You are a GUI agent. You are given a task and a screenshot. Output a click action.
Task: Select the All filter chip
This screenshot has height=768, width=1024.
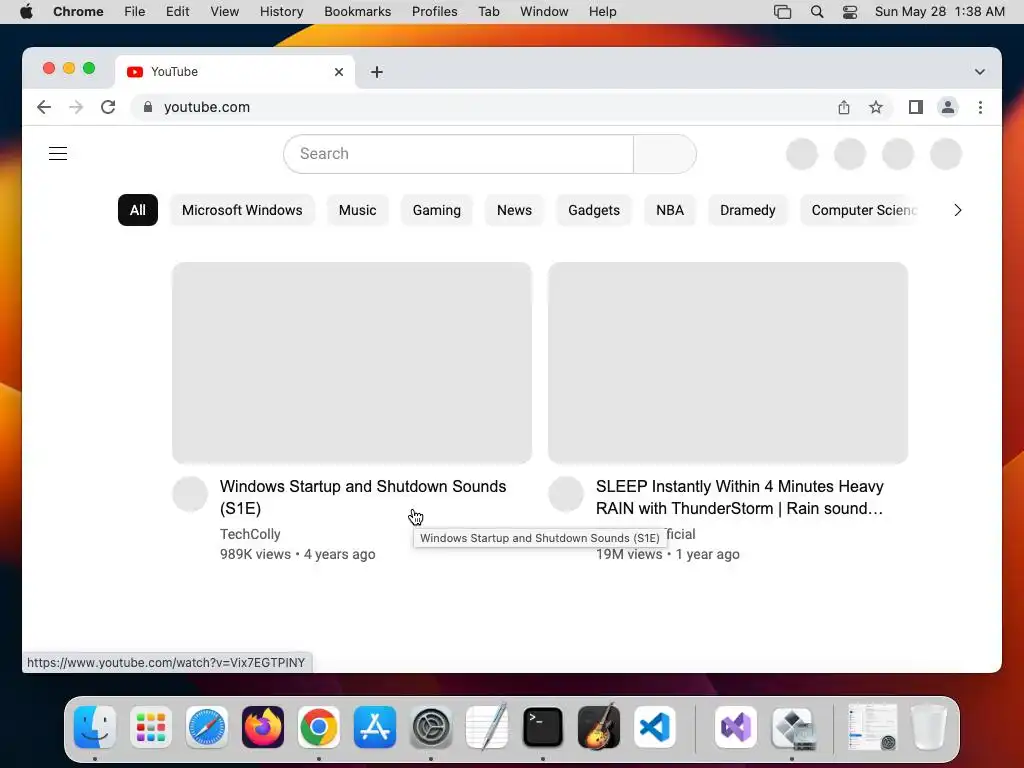point(138,210)
